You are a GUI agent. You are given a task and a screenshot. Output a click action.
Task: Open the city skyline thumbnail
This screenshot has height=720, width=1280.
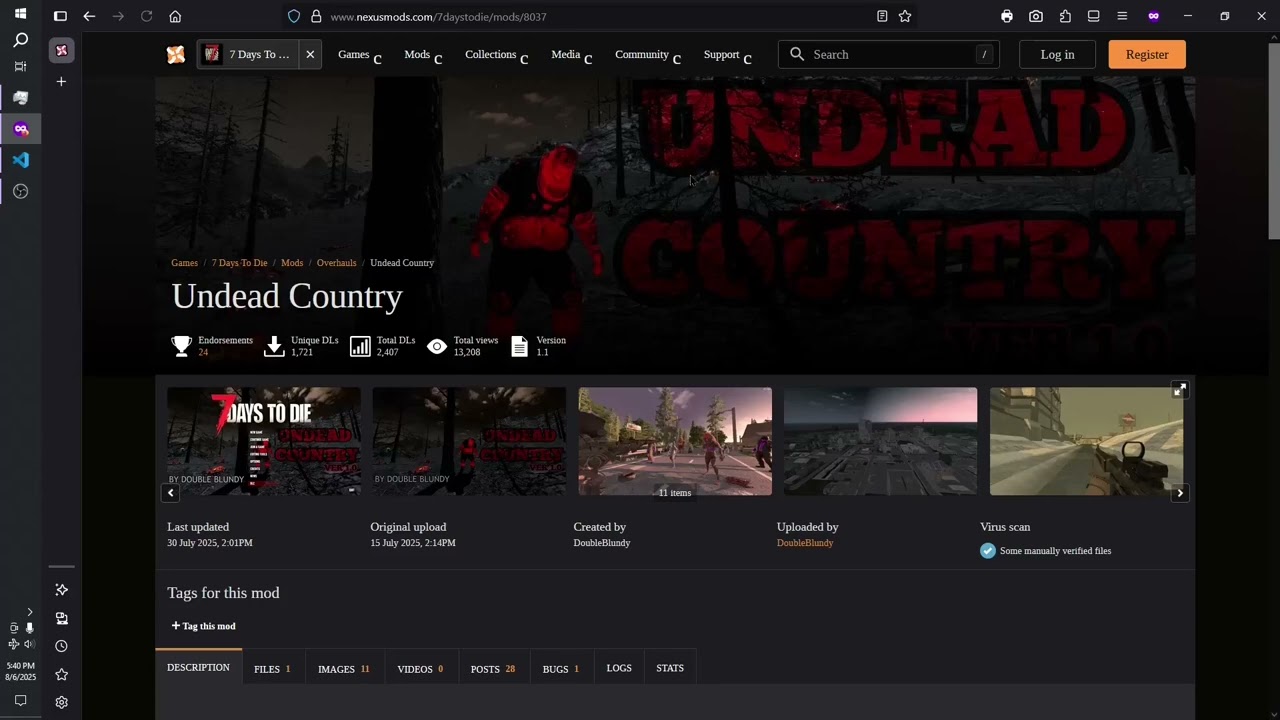pyautogui.click(x=880, y=441)
